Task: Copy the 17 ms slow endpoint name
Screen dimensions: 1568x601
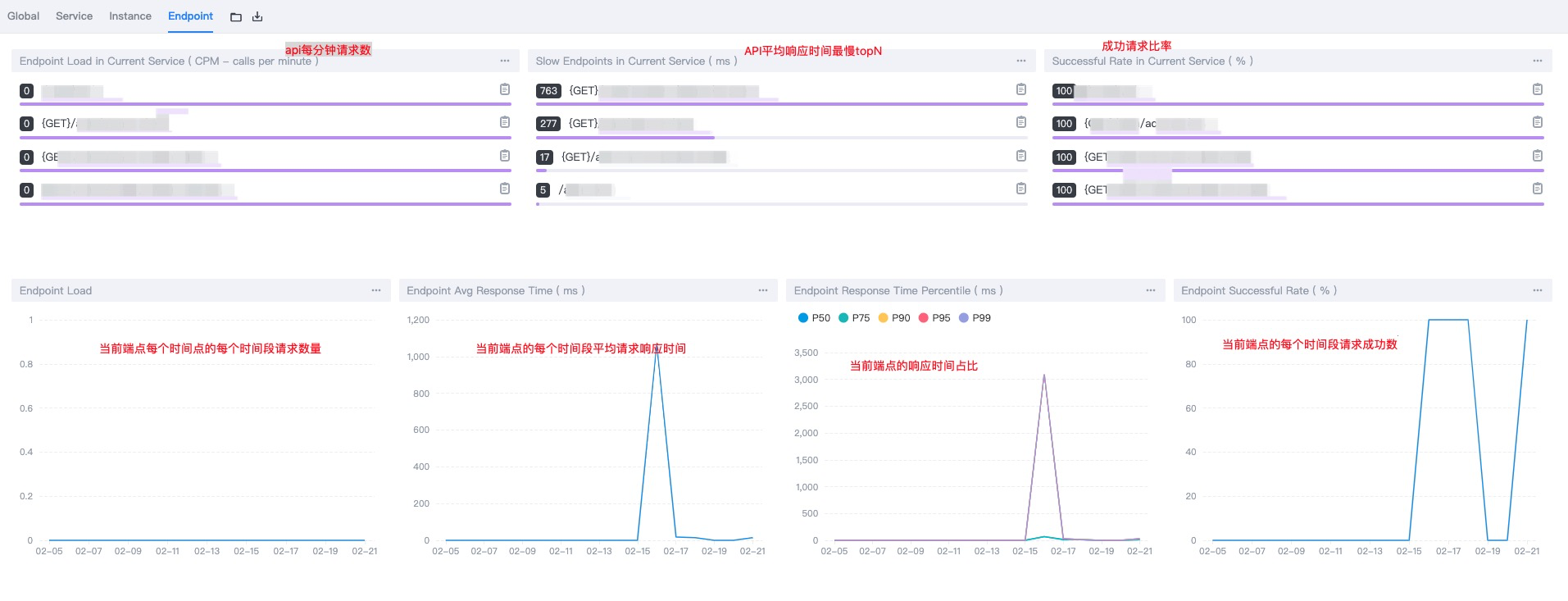Action: pos(1021,156)
